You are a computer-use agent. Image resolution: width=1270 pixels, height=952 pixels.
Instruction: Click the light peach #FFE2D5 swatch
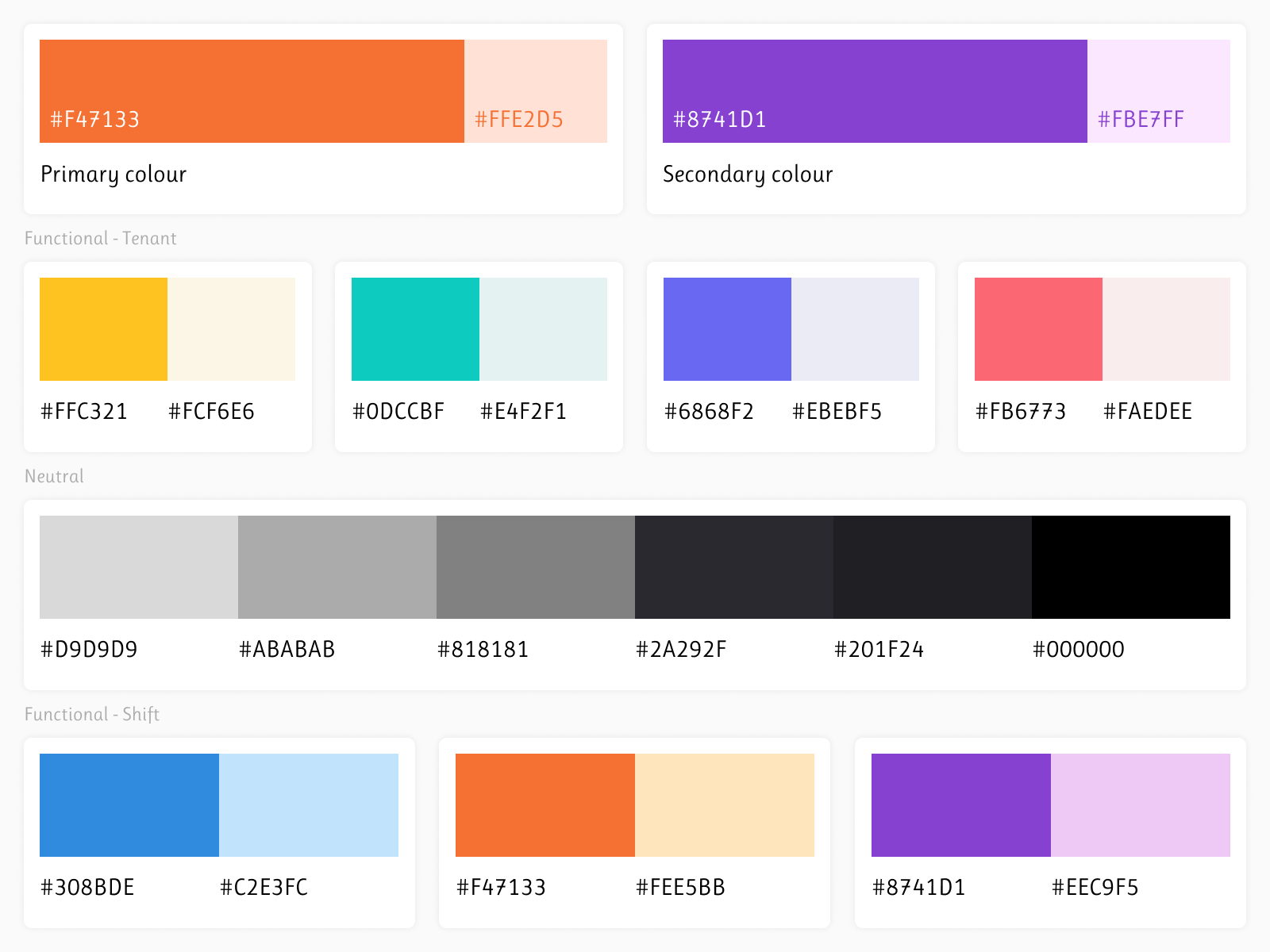536,91
